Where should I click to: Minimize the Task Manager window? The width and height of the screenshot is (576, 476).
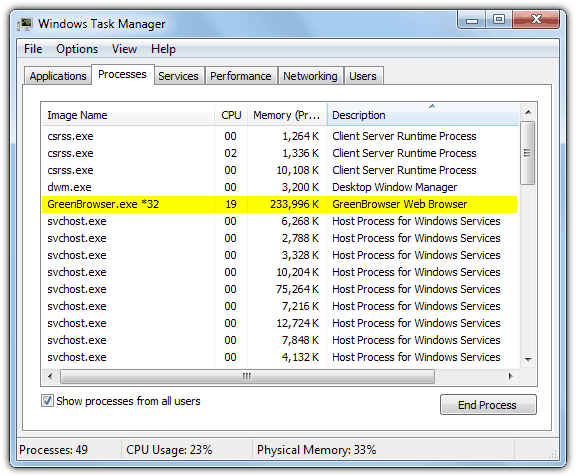point(472,20)
